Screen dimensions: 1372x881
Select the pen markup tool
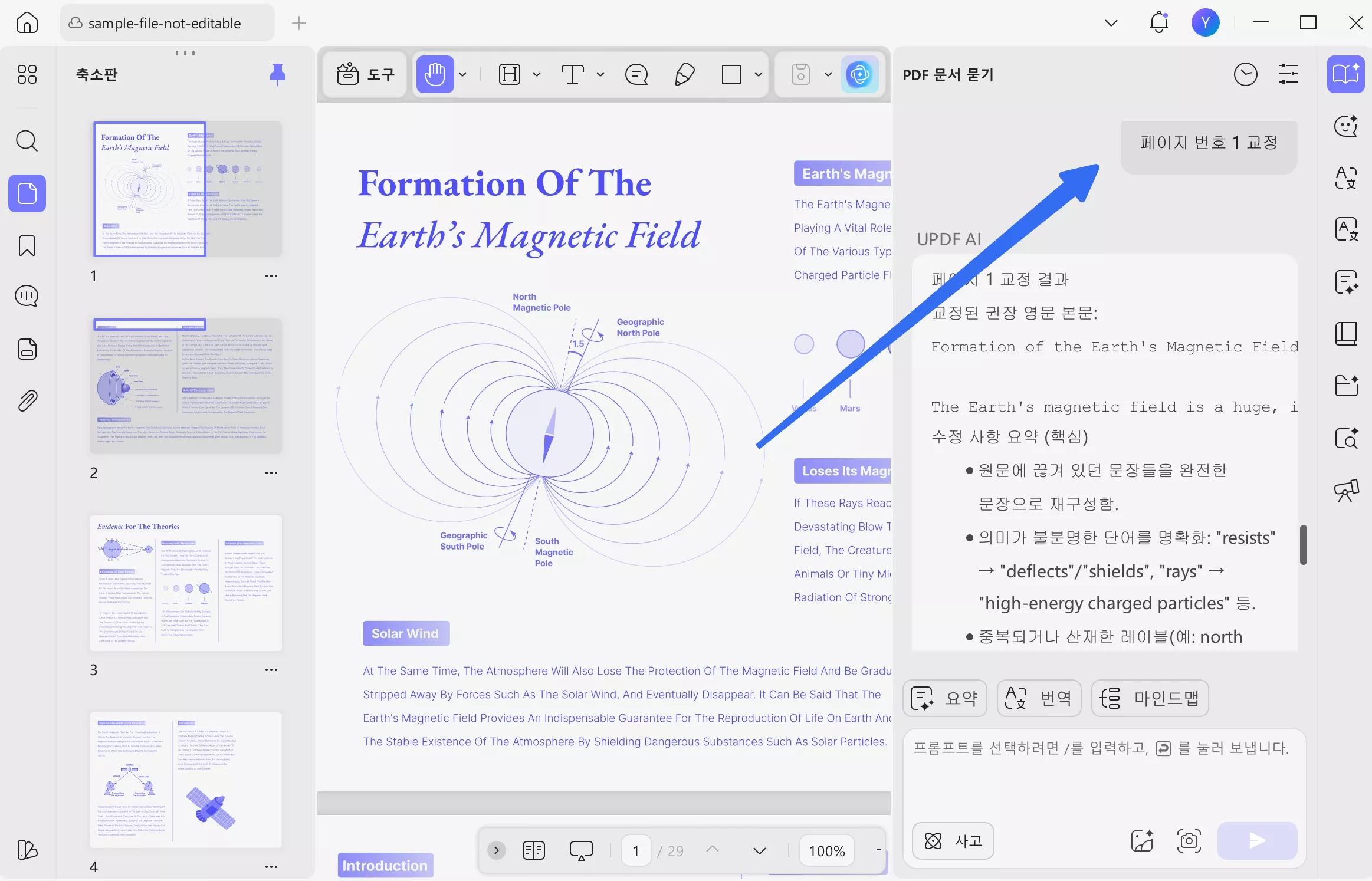[684, 74]
